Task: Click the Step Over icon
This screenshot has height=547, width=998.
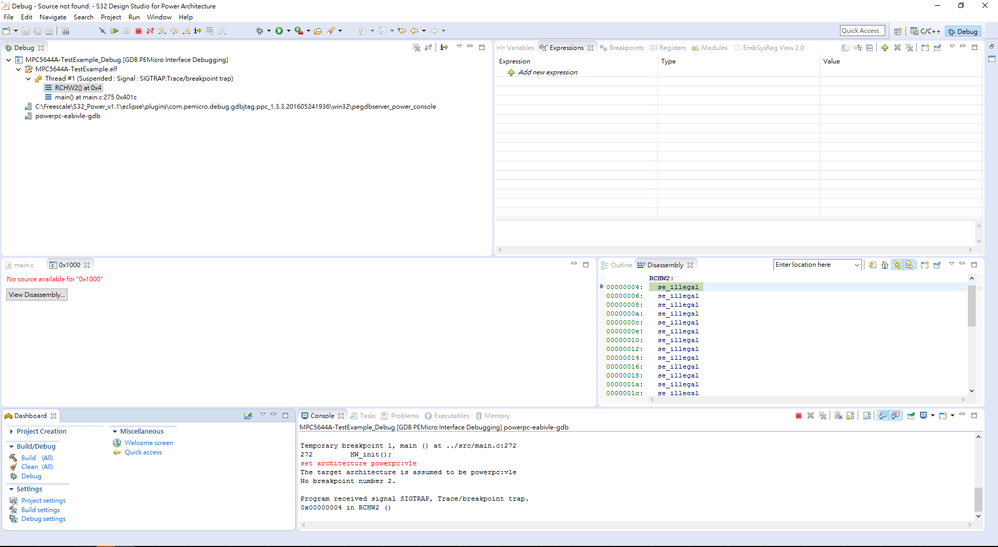Action: (174, 31)
